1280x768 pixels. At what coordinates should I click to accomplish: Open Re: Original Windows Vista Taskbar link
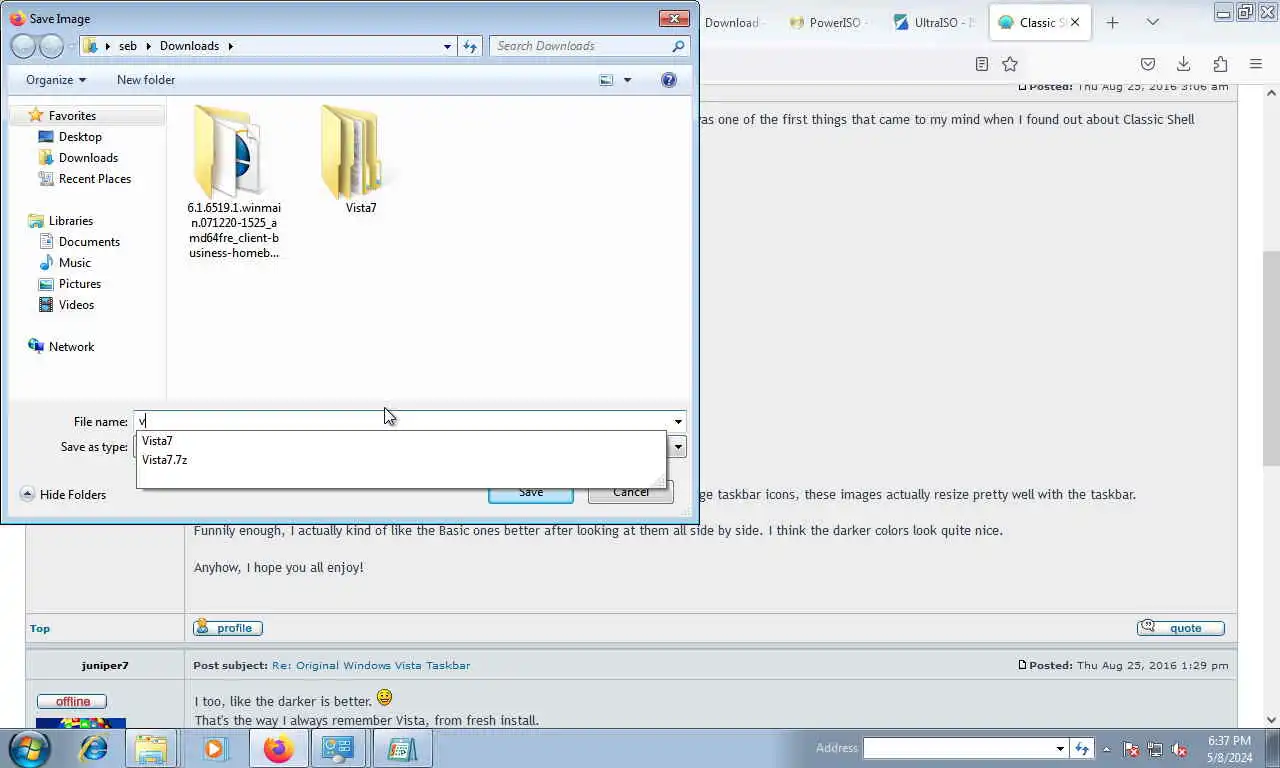[371, 665]
